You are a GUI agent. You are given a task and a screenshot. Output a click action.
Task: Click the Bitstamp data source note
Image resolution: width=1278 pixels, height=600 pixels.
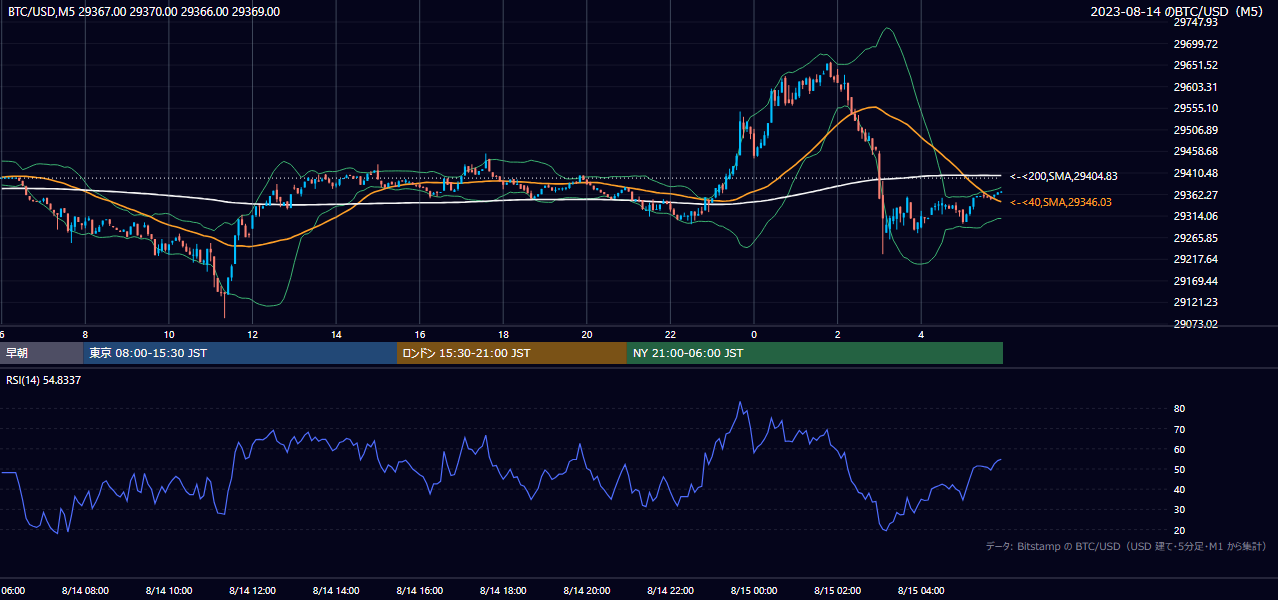[1126, 546]
